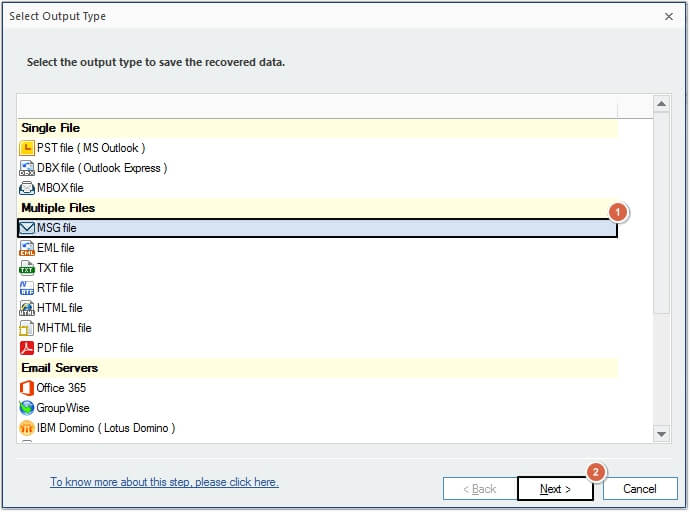Click the Office 365 logo icon
The height and width of the screenshot is (512, 690).
click(x=27, y=388)
